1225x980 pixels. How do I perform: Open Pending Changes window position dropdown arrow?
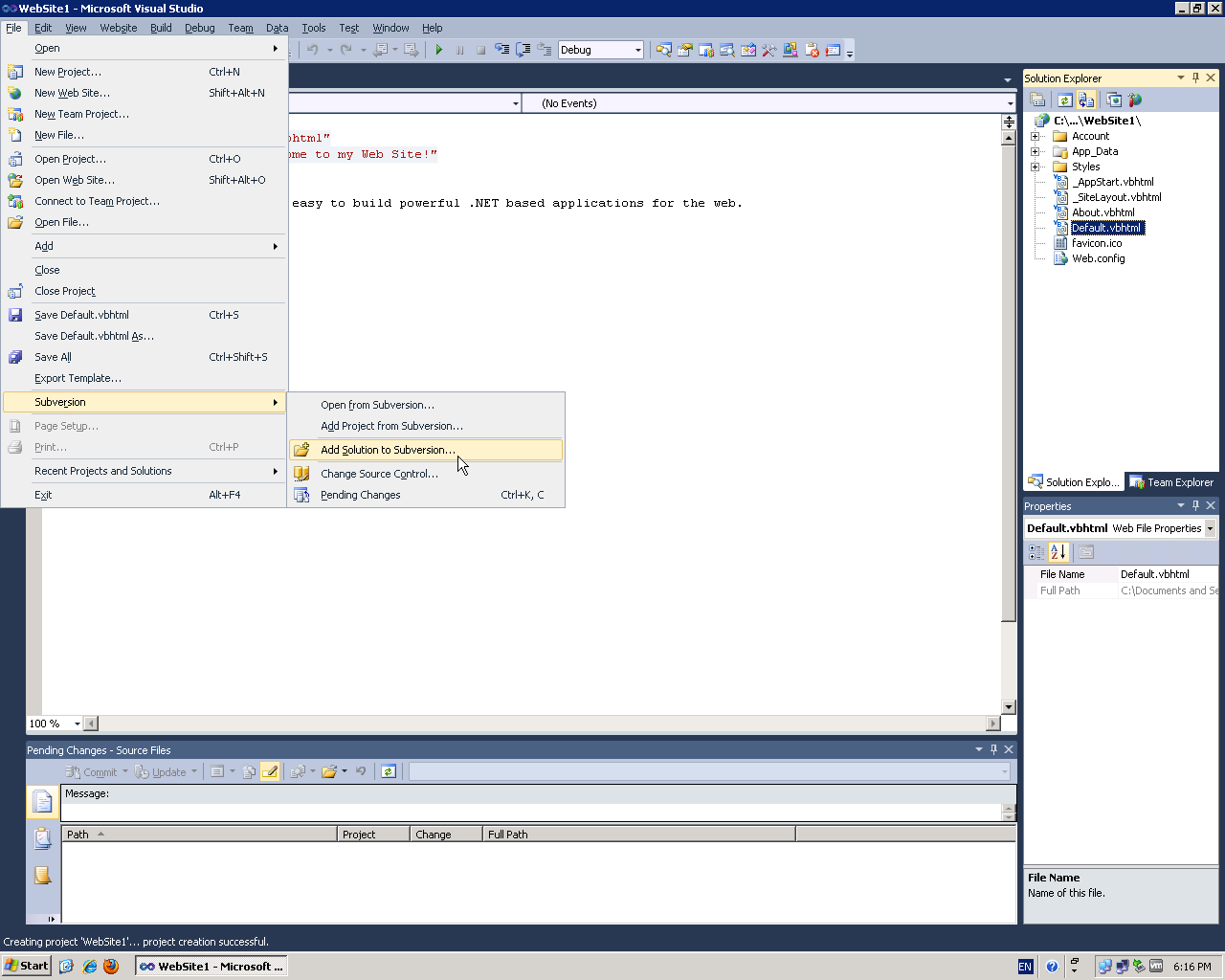click(x=978, y=749)
